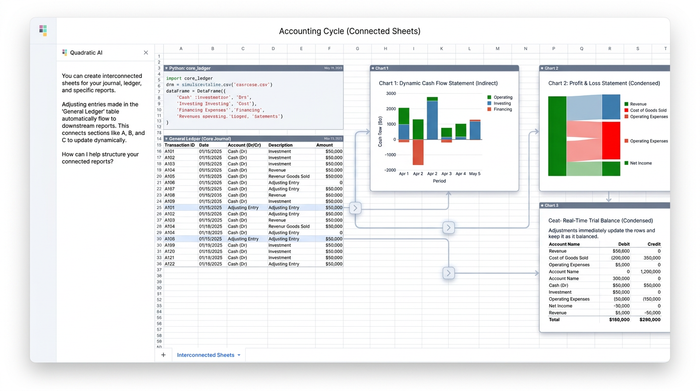The height and width of the screenshot is (391, 700).
Task: Click the chevron button on the connector leading to Chart 2
Action: pos(449,228)
